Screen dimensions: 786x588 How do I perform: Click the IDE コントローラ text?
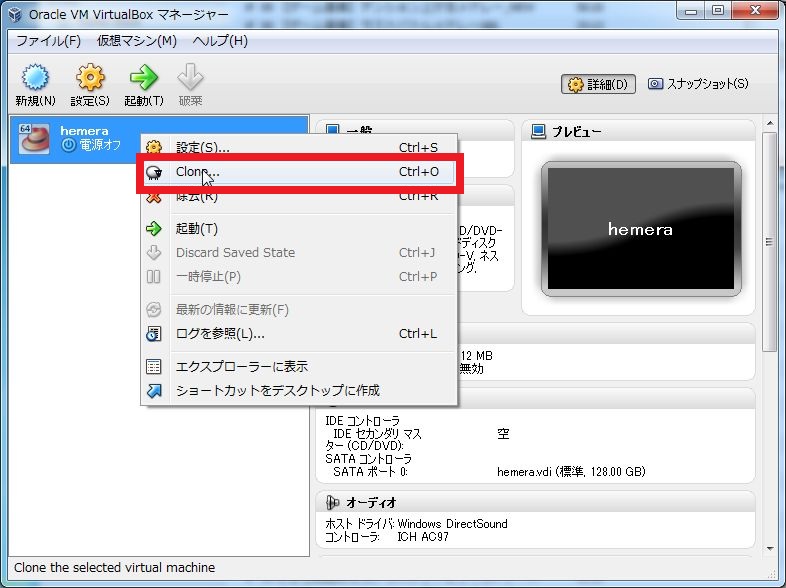[362, 421]
